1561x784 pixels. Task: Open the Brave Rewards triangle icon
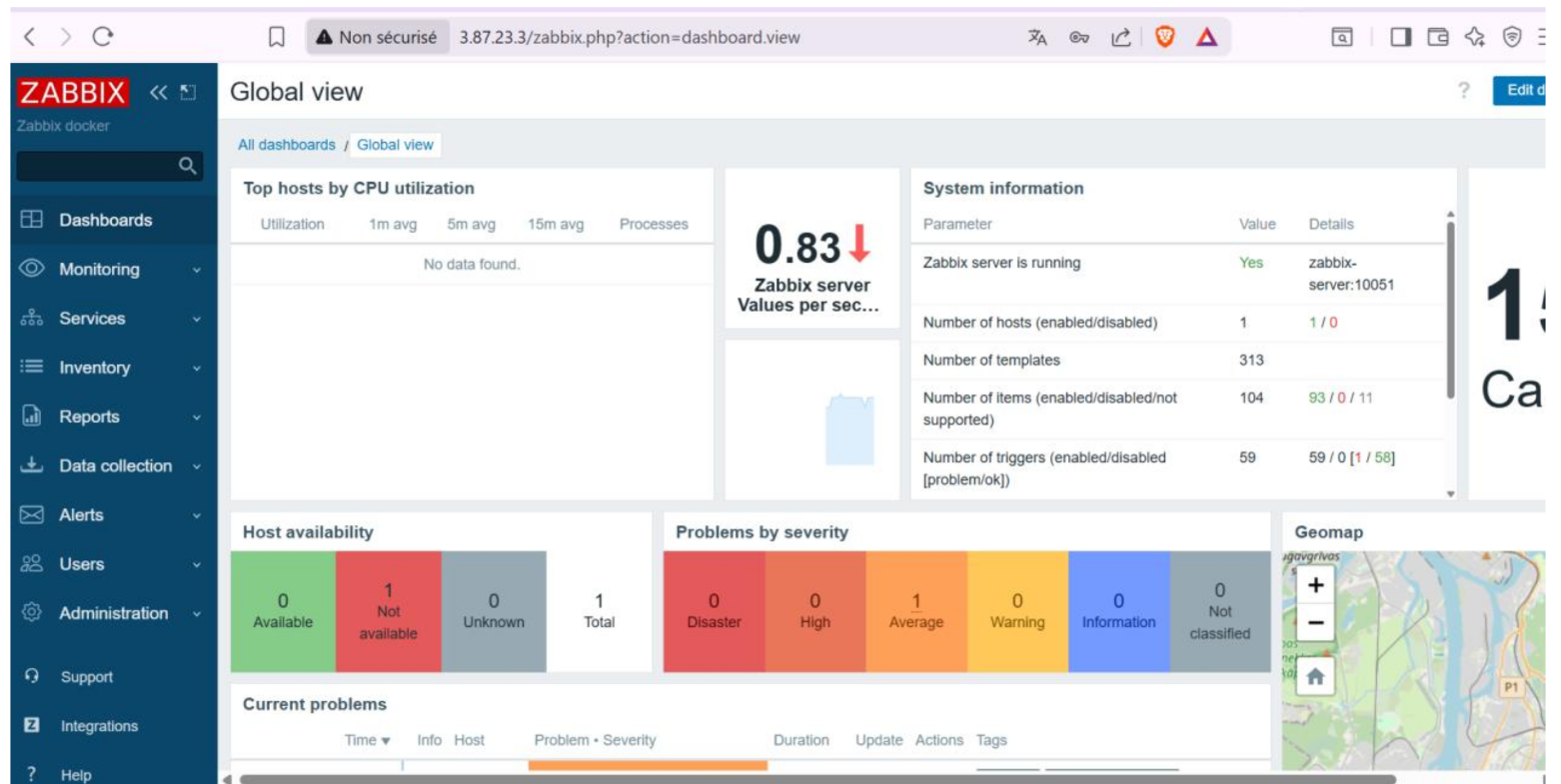coord(1207,37)
